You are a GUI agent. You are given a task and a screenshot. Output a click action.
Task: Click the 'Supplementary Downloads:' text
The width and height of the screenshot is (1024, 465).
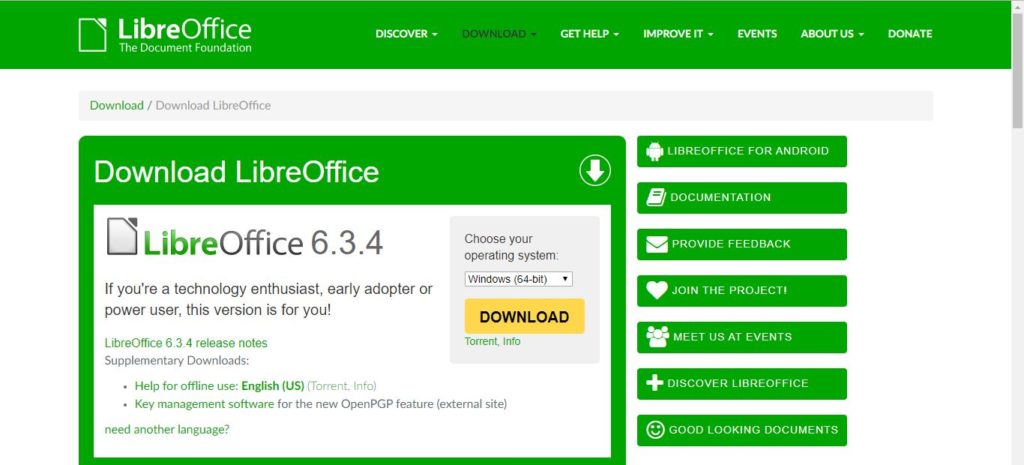(x=177, y=361)
